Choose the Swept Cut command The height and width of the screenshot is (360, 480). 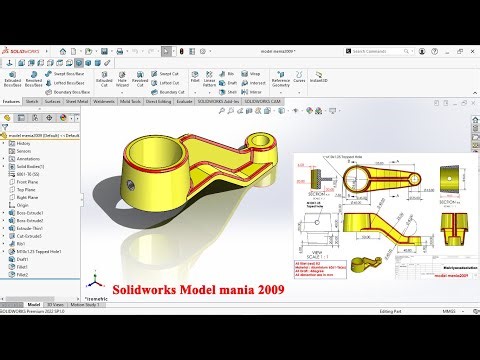pyautogui.click(x=165, y=74)
